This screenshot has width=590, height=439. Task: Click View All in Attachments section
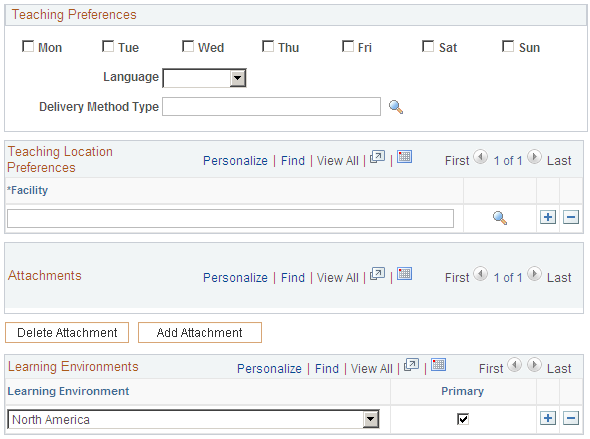pos(338,278)
